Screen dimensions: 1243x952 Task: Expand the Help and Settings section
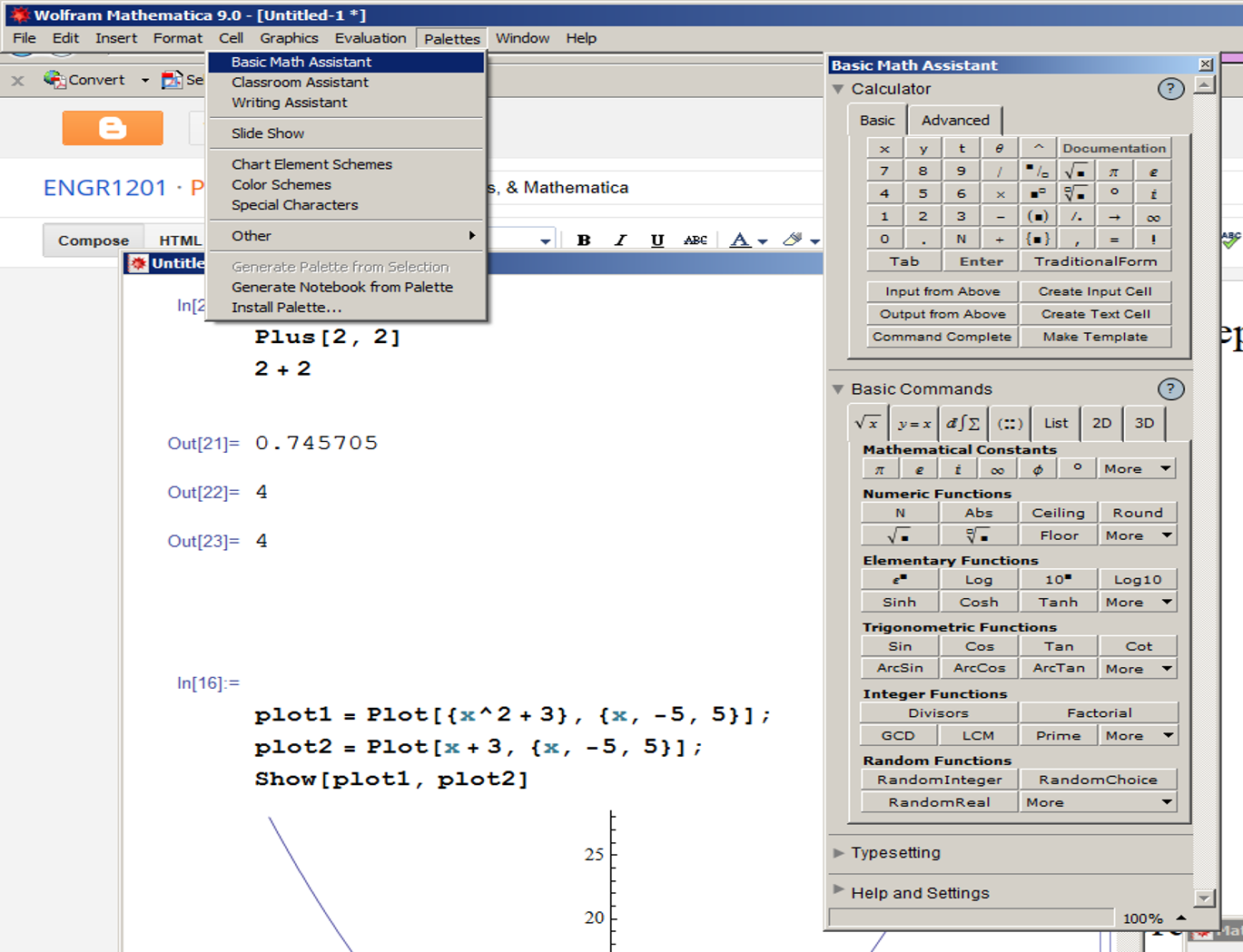[x=838, y=890]
